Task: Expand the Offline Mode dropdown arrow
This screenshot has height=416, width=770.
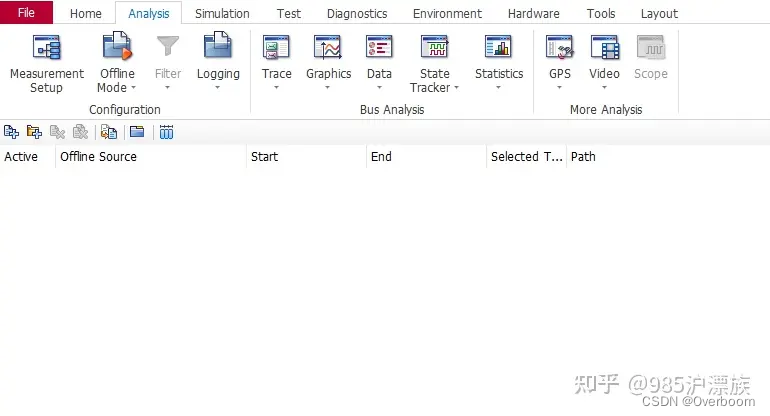Action: [x=133, y=88]
